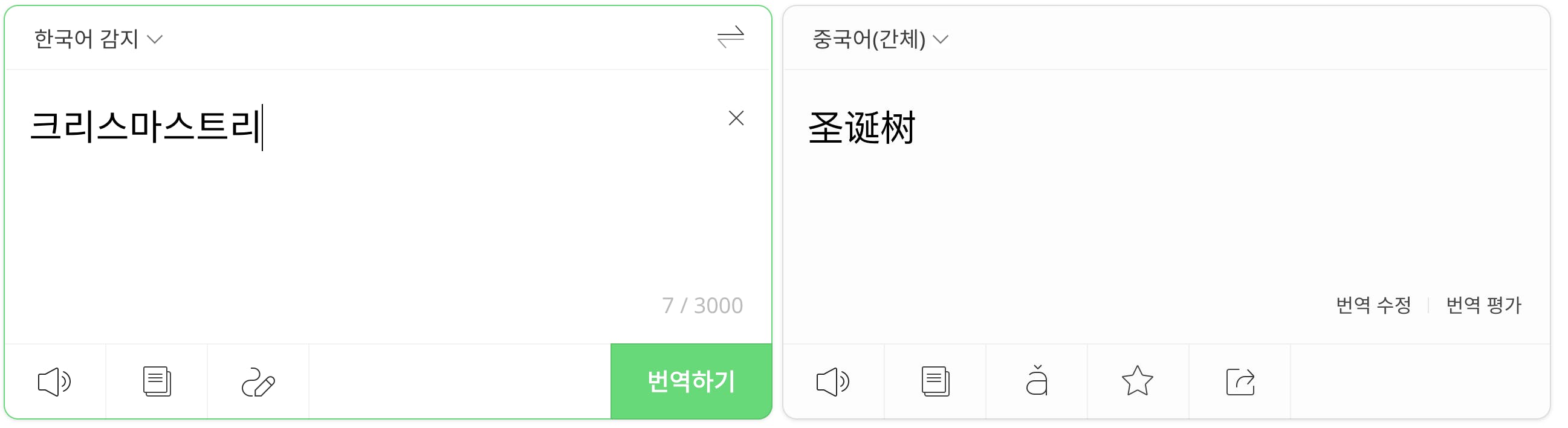Save translation to favorites with star
Screen dimensions: 1568x428
(1137, 381)
